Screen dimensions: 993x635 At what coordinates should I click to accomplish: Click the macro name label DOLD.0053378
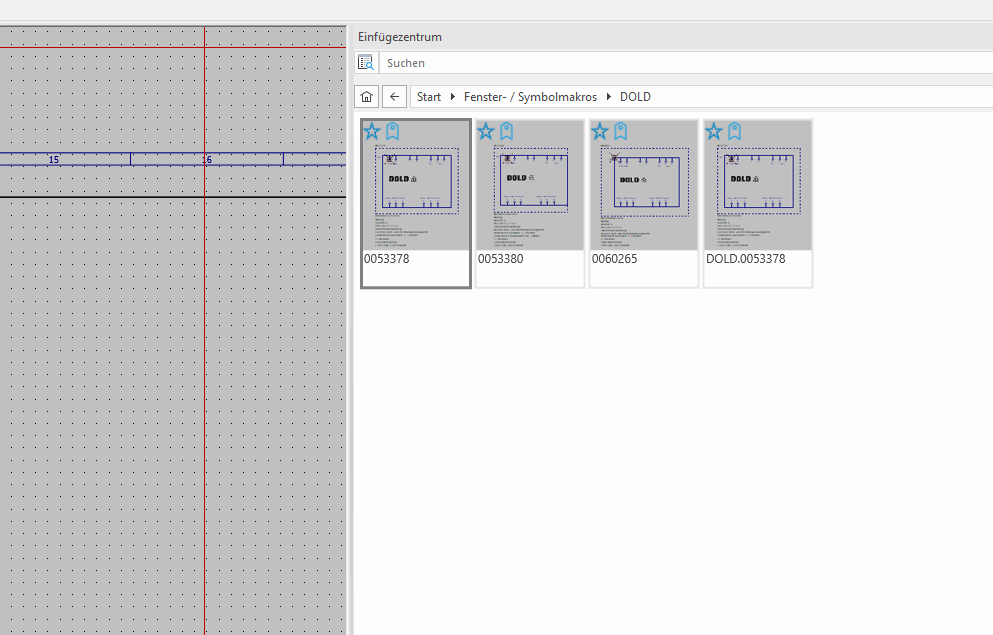[x=745, y=259]
